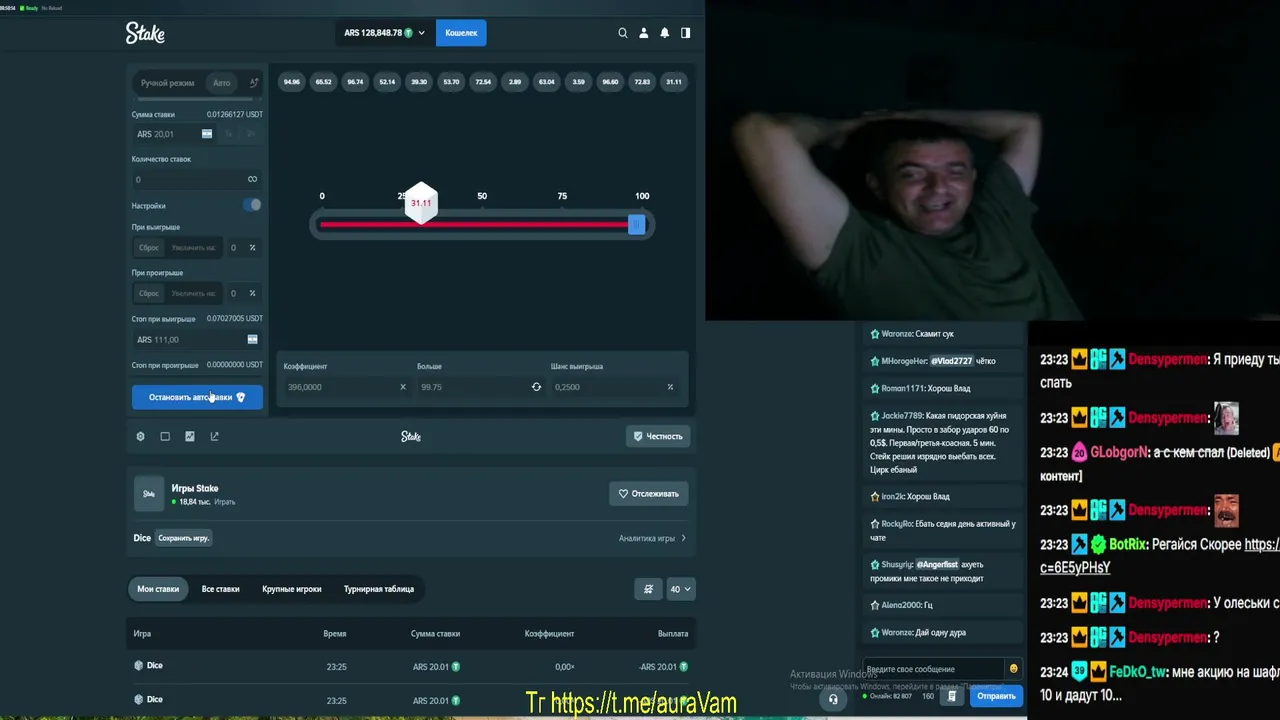Click the Шанс выигрыша field
This screenshot has width=1280, height=720.
[614, 387]
